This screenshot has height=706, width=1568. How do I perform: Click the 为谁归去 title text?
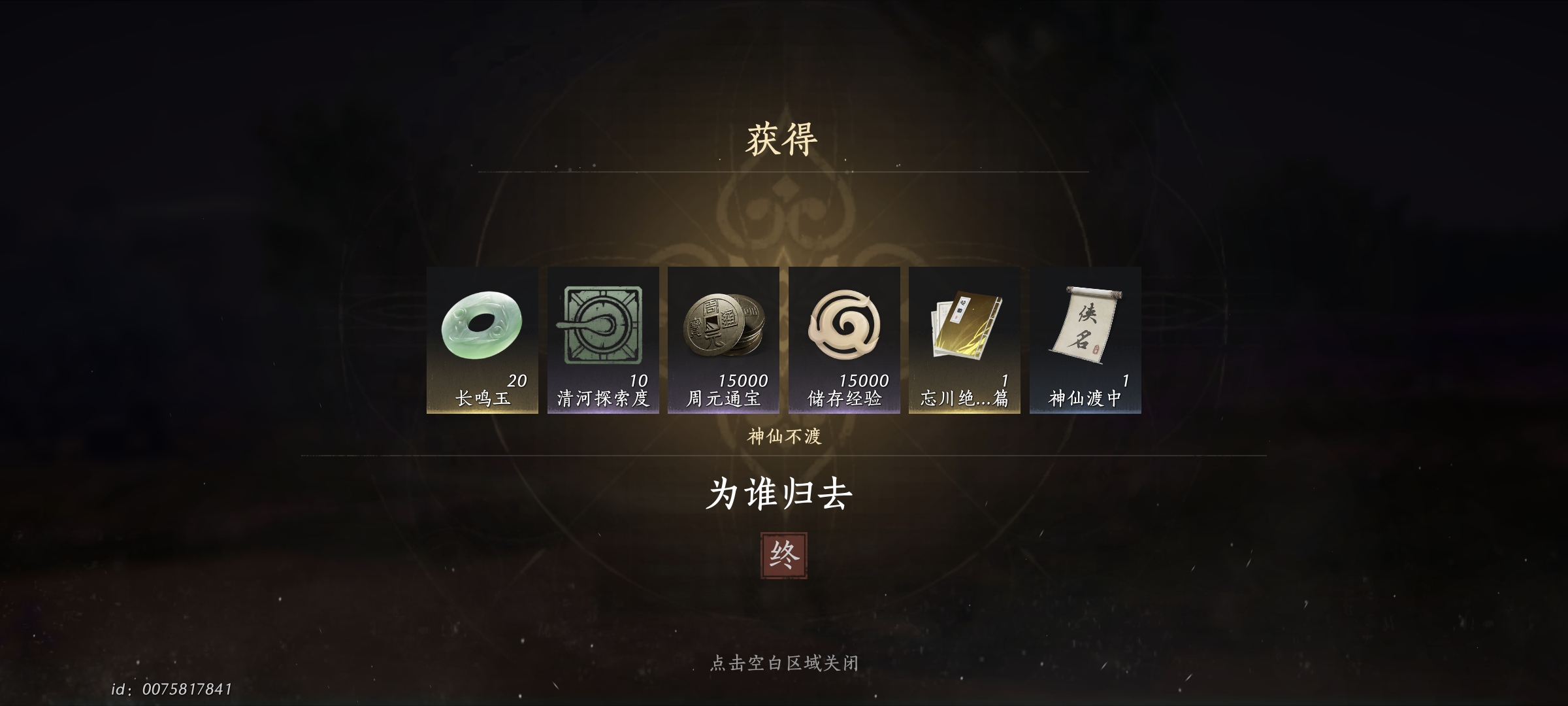coord(780,494)
